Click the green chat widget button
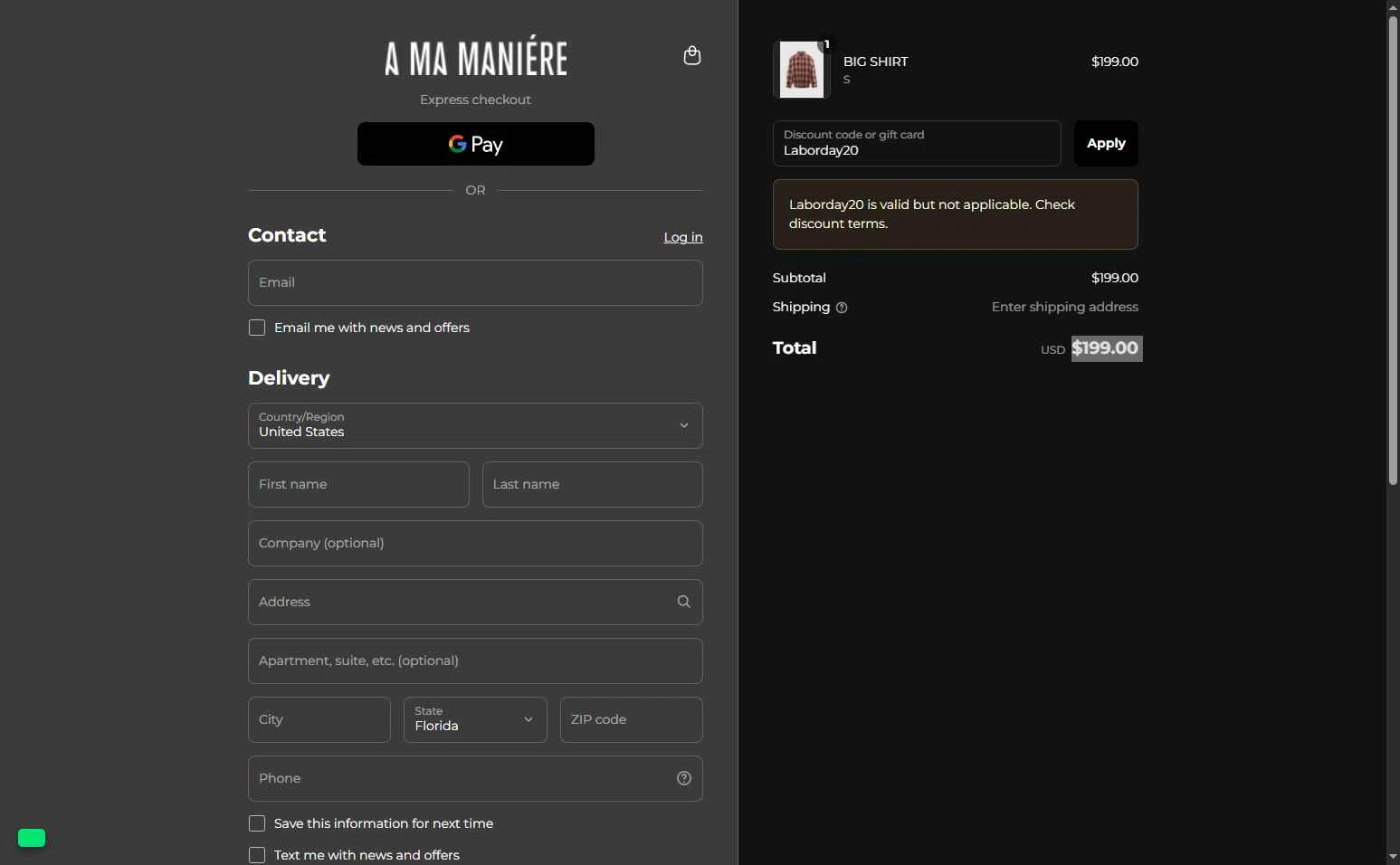 tap(32, 838)
